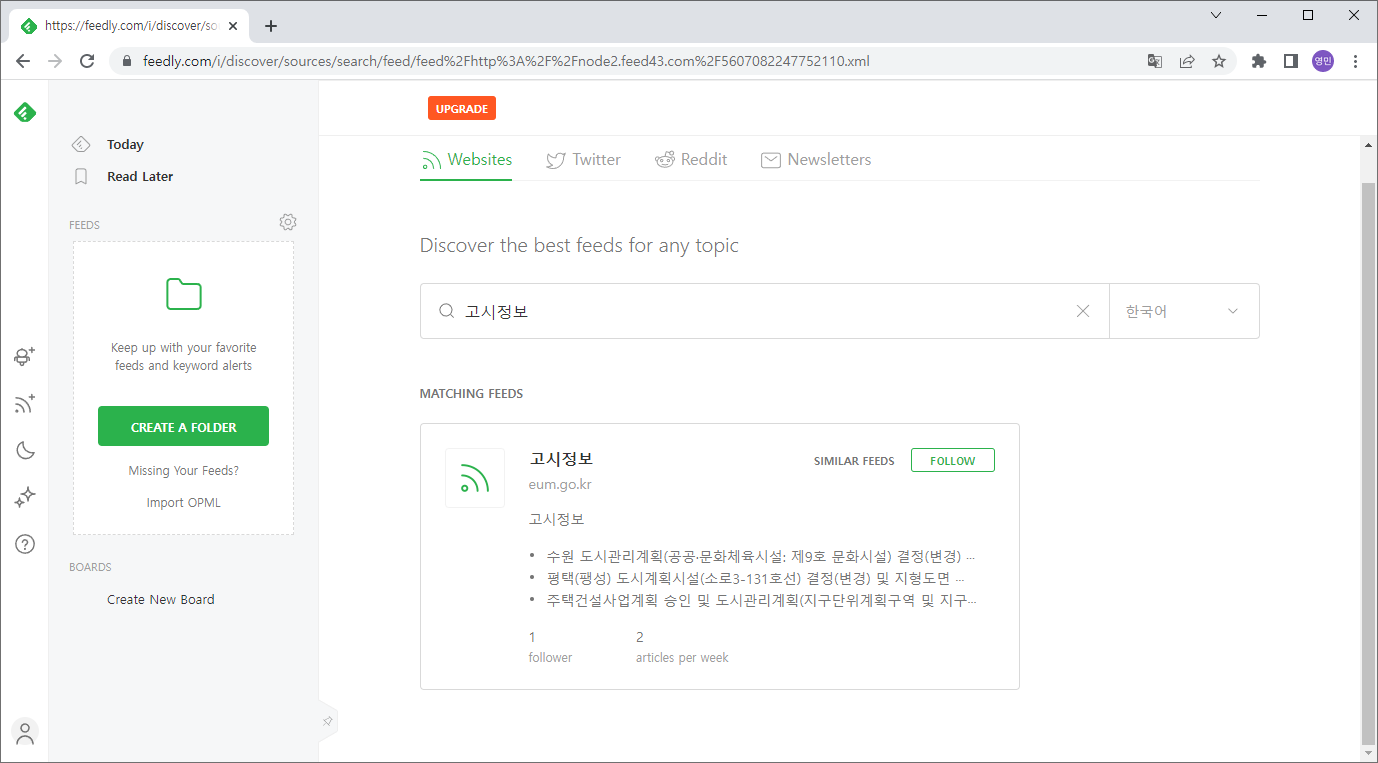Click the article starting with 평택(팽성)
1378x763 pixels.
756,578
